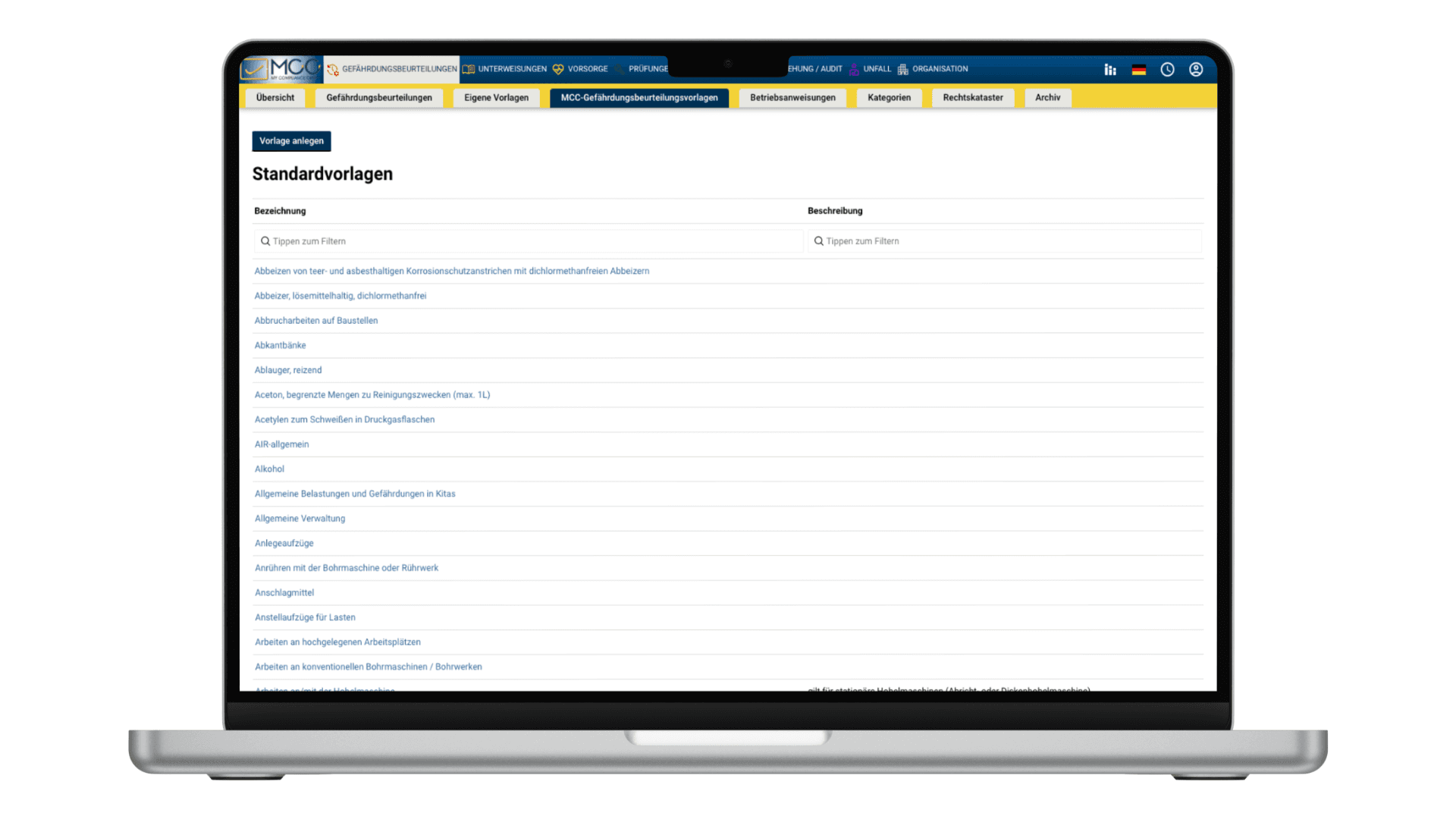Open Arbeiten an hochgelegenen Arbeitsplätzen template
This screenshot has width=1456, height=819.
(337, 642)
